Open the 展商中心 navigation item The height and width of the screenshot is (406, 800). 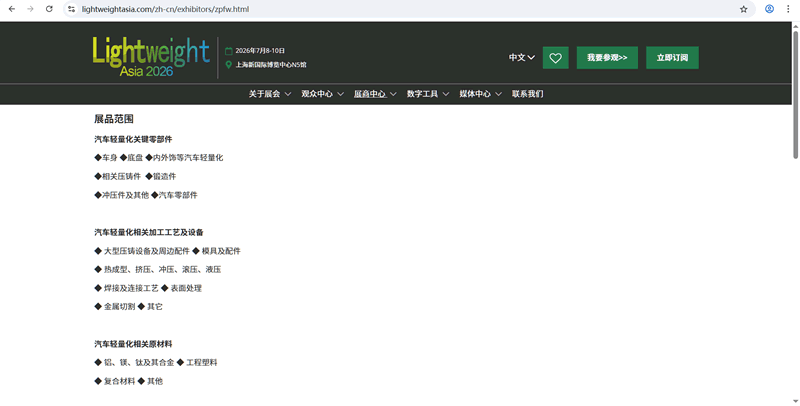pos(374,94)
